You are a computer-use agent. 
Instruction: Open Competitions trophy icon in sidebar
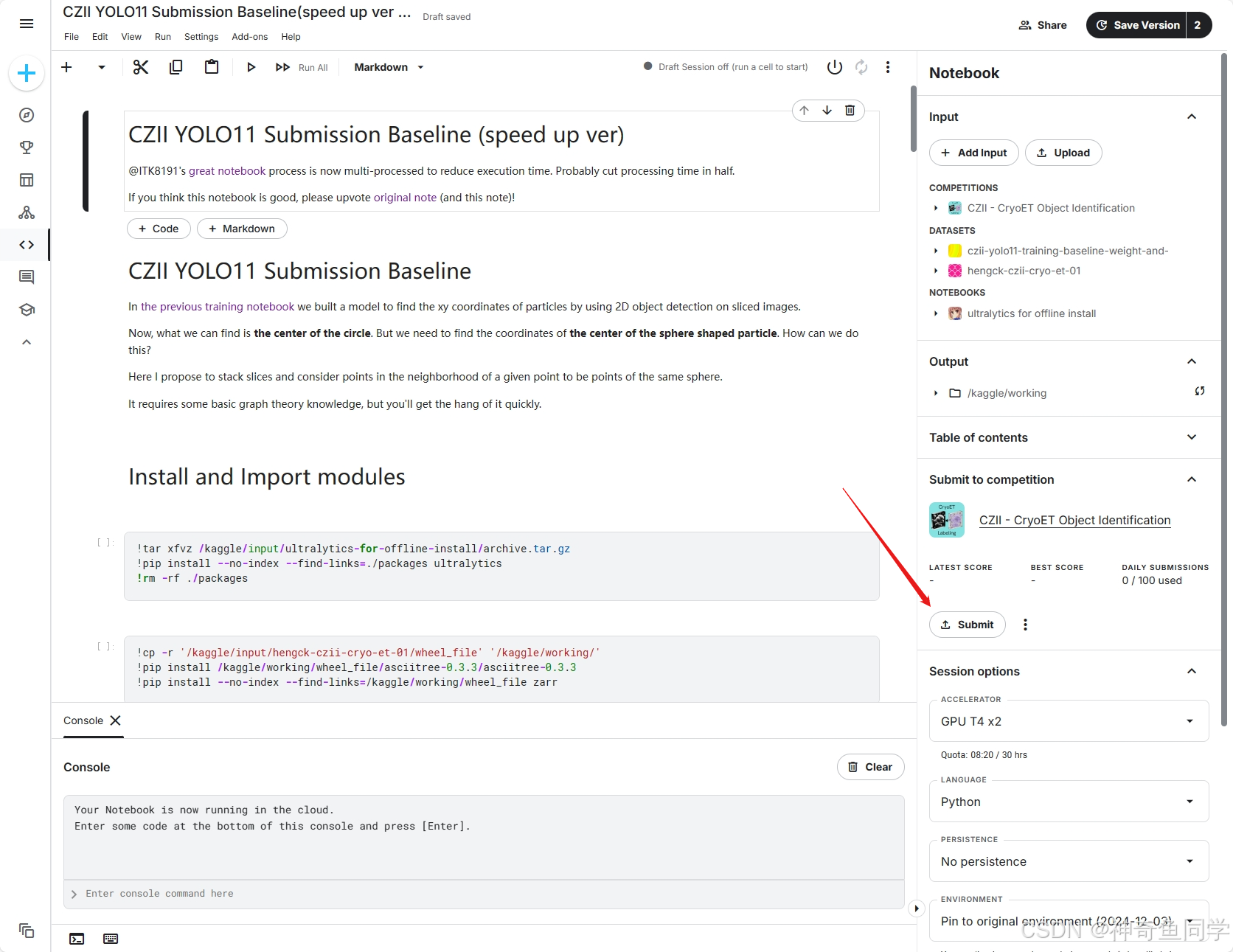tap(27, 147)
